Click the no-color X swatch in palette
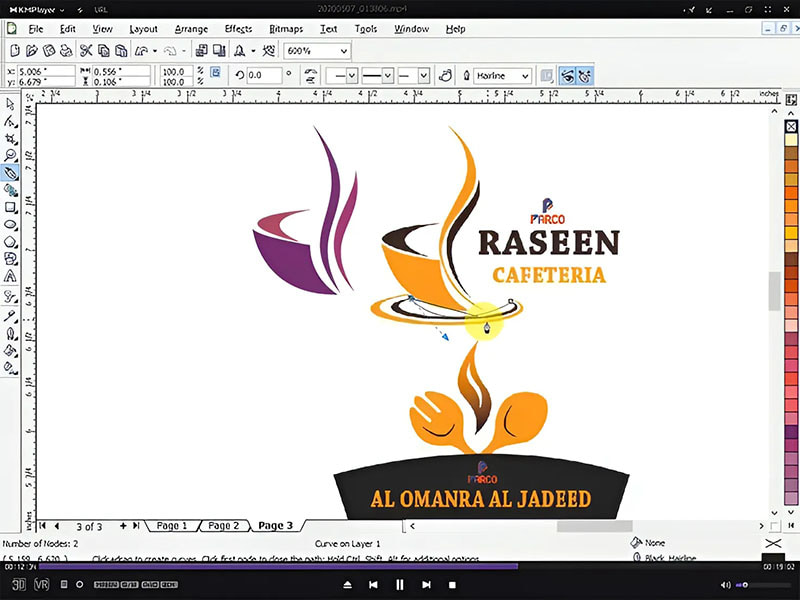The image size is (800, 600). tap(791, 127)
